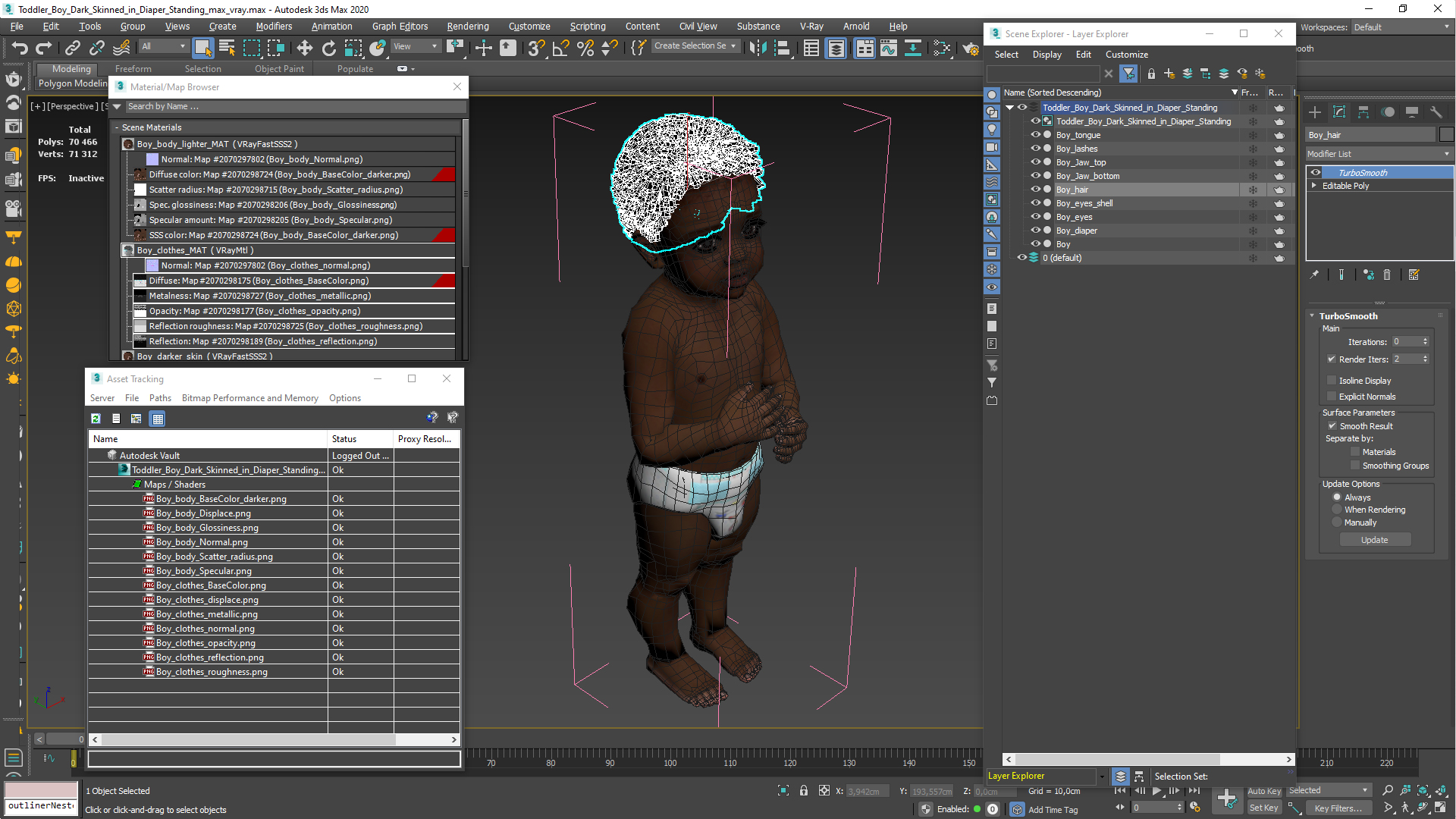Toggle the 3D Snaps button
The width and height of the screenshot is (1456, 819).
pyautogui.click(x=536, y=49)
